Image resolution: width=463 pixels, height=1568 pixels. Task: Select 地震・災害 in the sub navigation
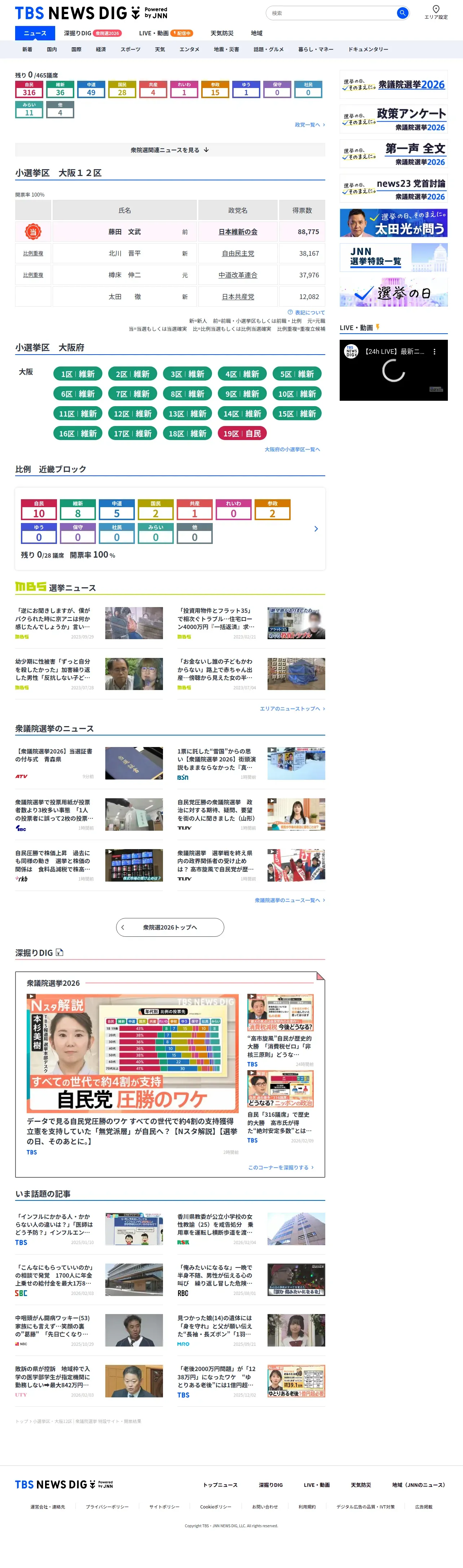(226, 49)
